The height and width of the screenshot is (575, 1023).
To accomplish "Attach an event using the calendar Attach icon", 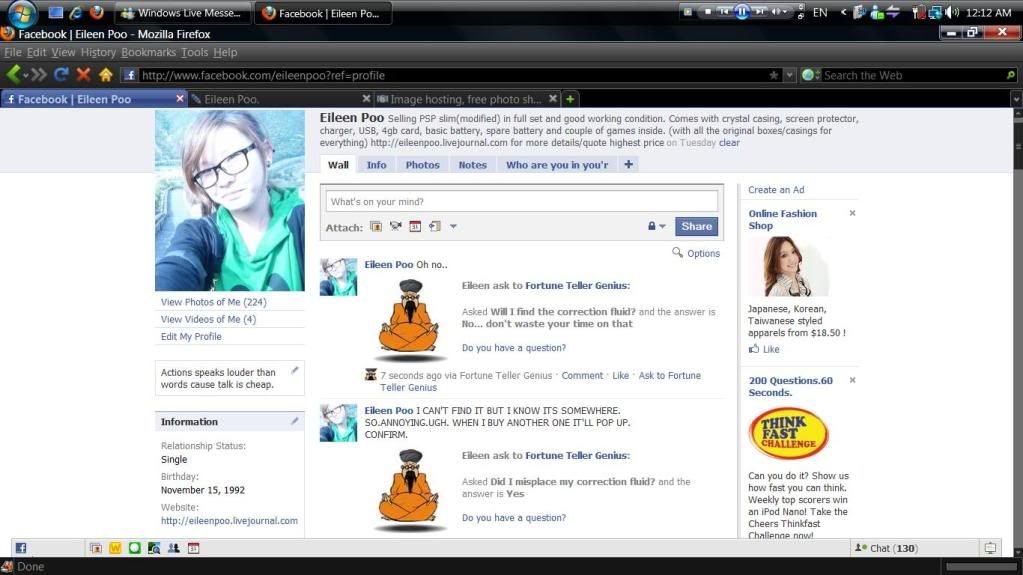I will coord(415,226).
